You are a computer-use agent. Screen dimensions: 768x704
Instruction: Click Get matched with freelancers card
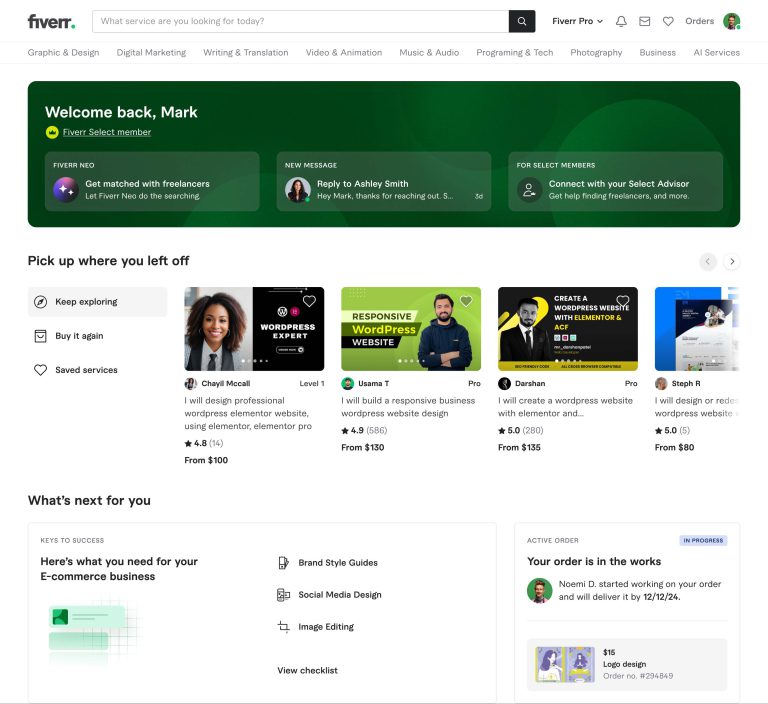coord(152,181)
